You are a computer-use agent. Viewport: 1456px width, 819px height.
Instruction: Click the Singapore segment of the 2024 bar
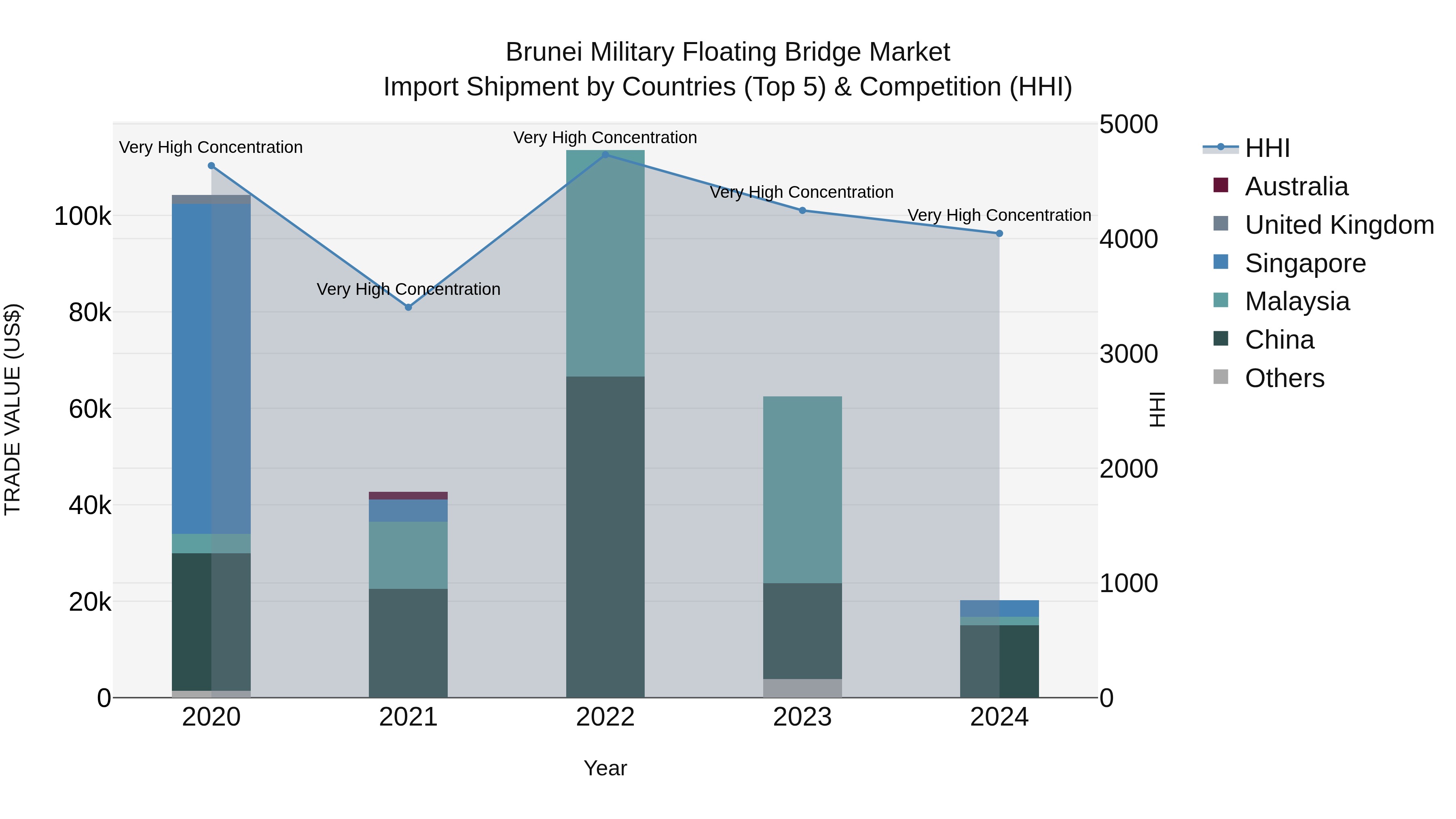999,609
